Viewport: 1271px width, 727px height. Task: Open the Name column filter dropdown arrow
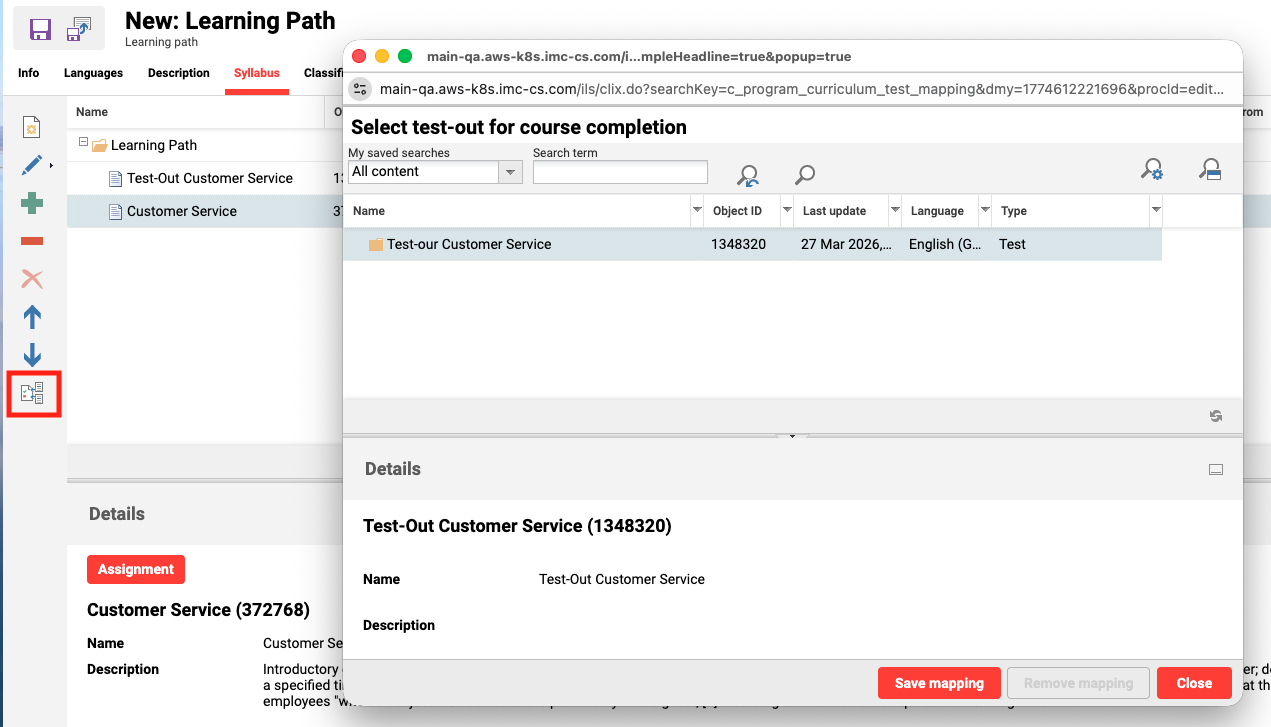pos(697,211)
